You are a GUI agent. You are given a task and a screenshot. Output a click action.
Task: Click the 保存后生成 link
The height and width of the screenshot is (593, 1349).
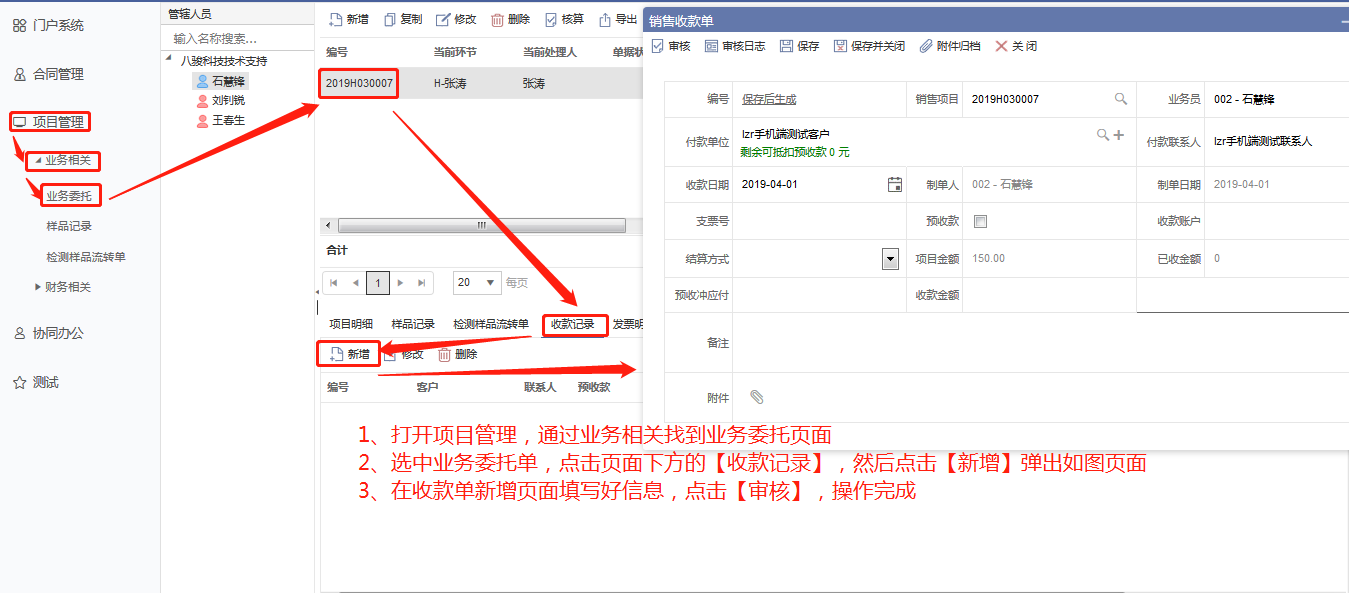(768, 99)
